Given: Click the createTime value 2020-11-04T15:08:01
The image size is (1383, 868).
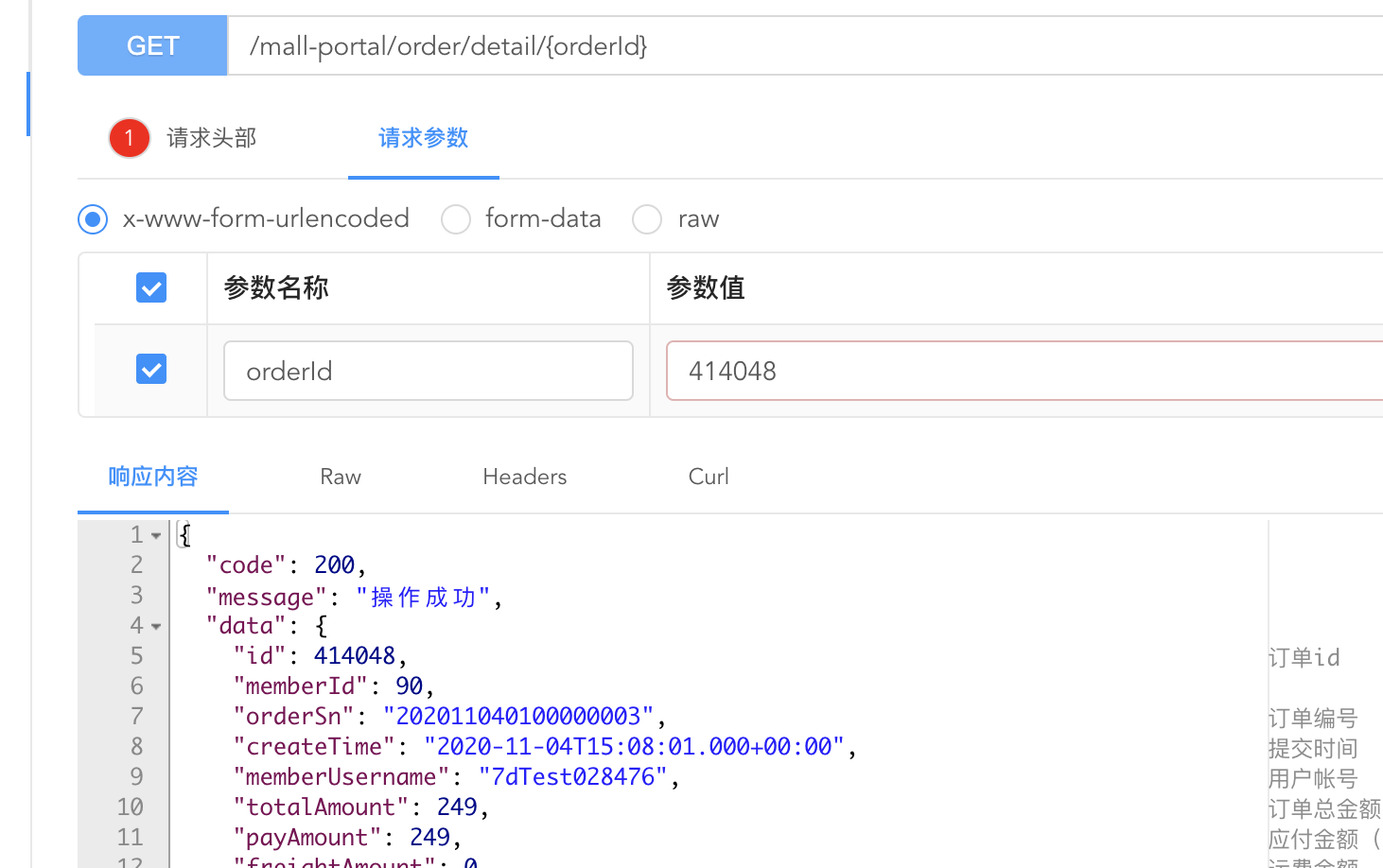Looking at the screenshot, I should (634, 747).
